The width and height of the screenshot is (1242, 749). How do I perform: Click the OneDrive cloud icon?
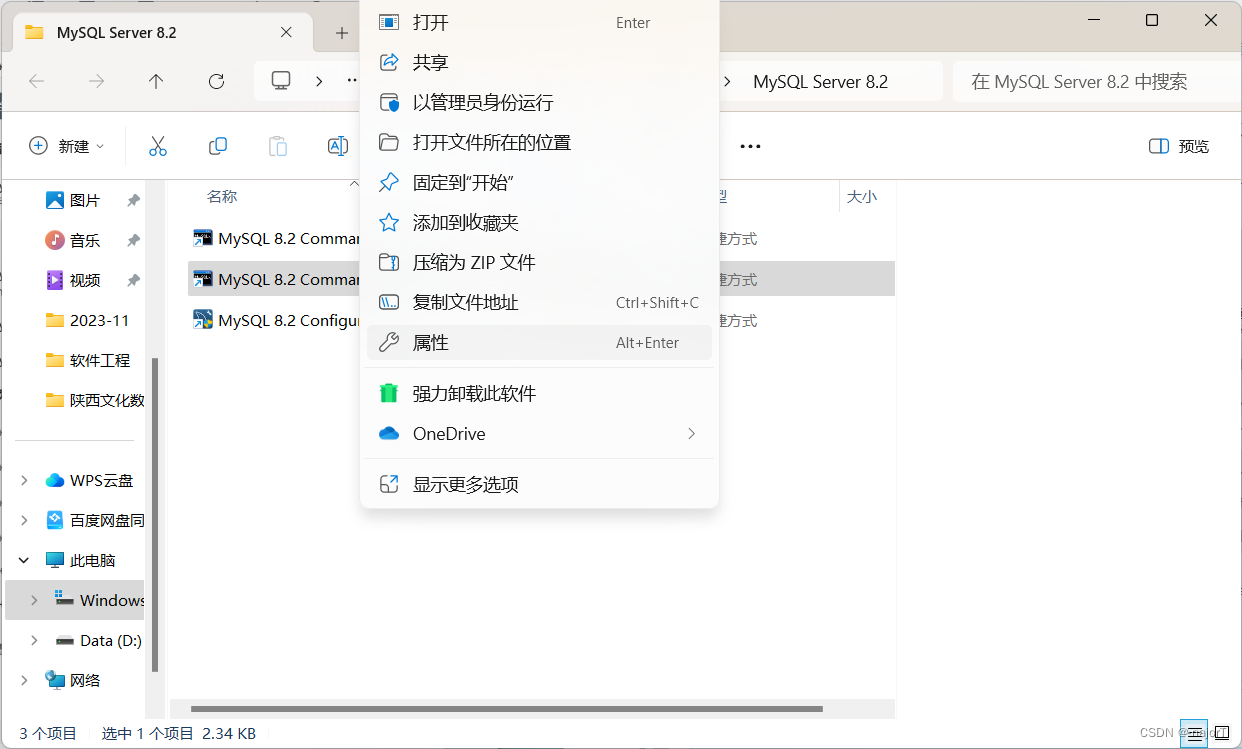tap(389, 434)
